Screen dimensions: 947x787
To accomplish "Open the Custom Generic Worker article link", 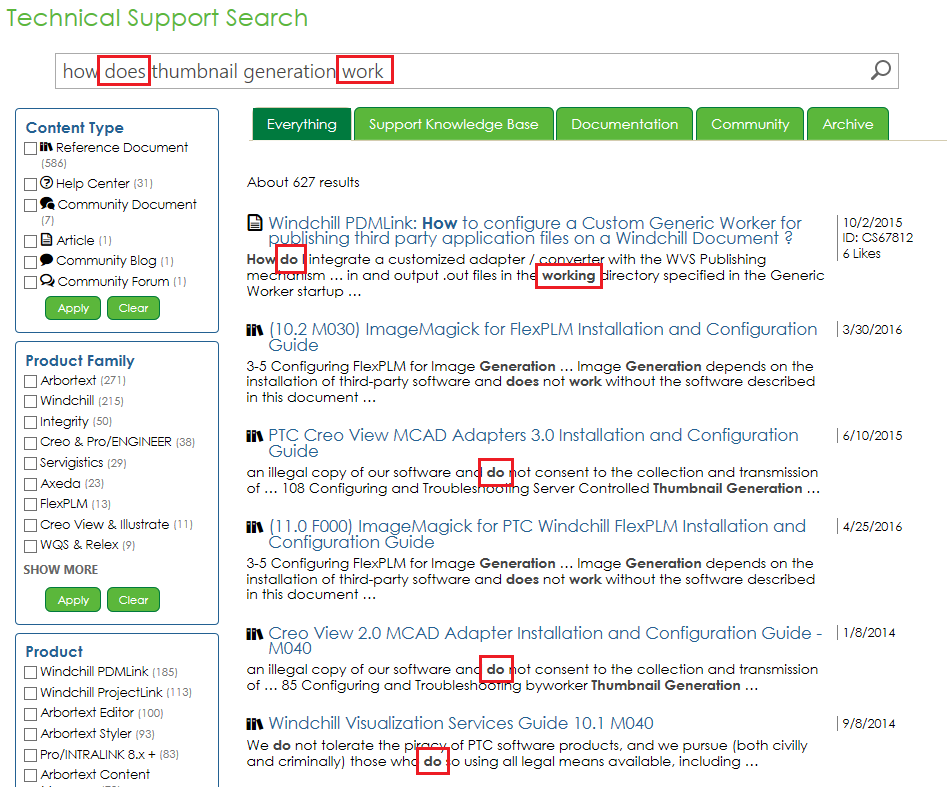I will [535, 230].
